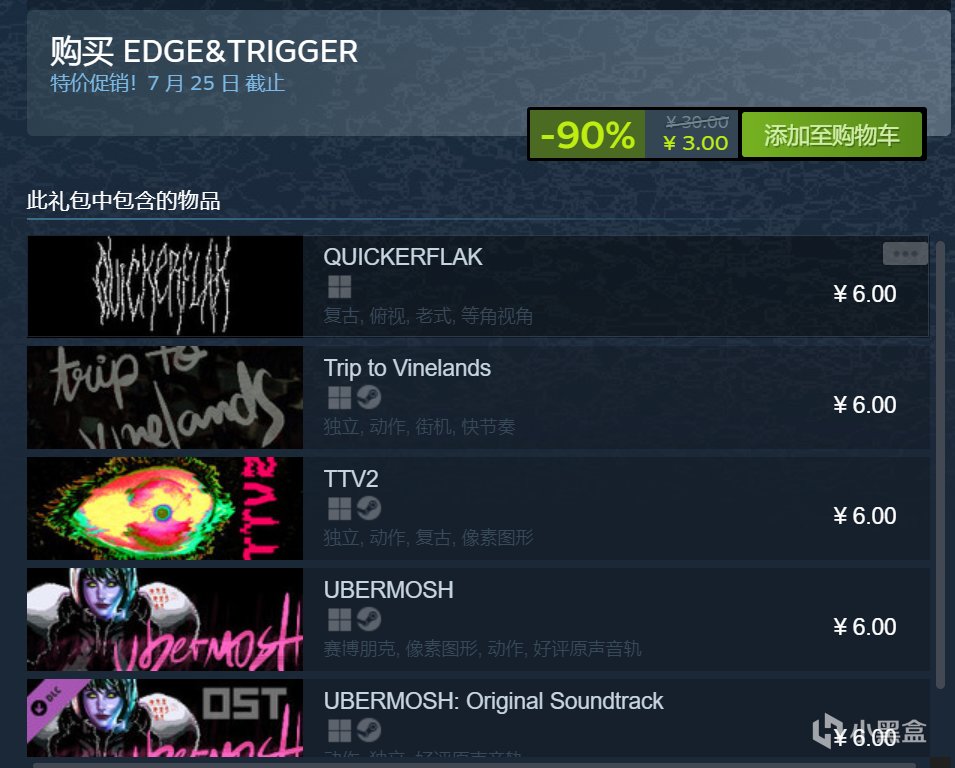955x768 pixels.
Task: Click Windows icon under UBERMOSH title
Action: pos(339,619)
